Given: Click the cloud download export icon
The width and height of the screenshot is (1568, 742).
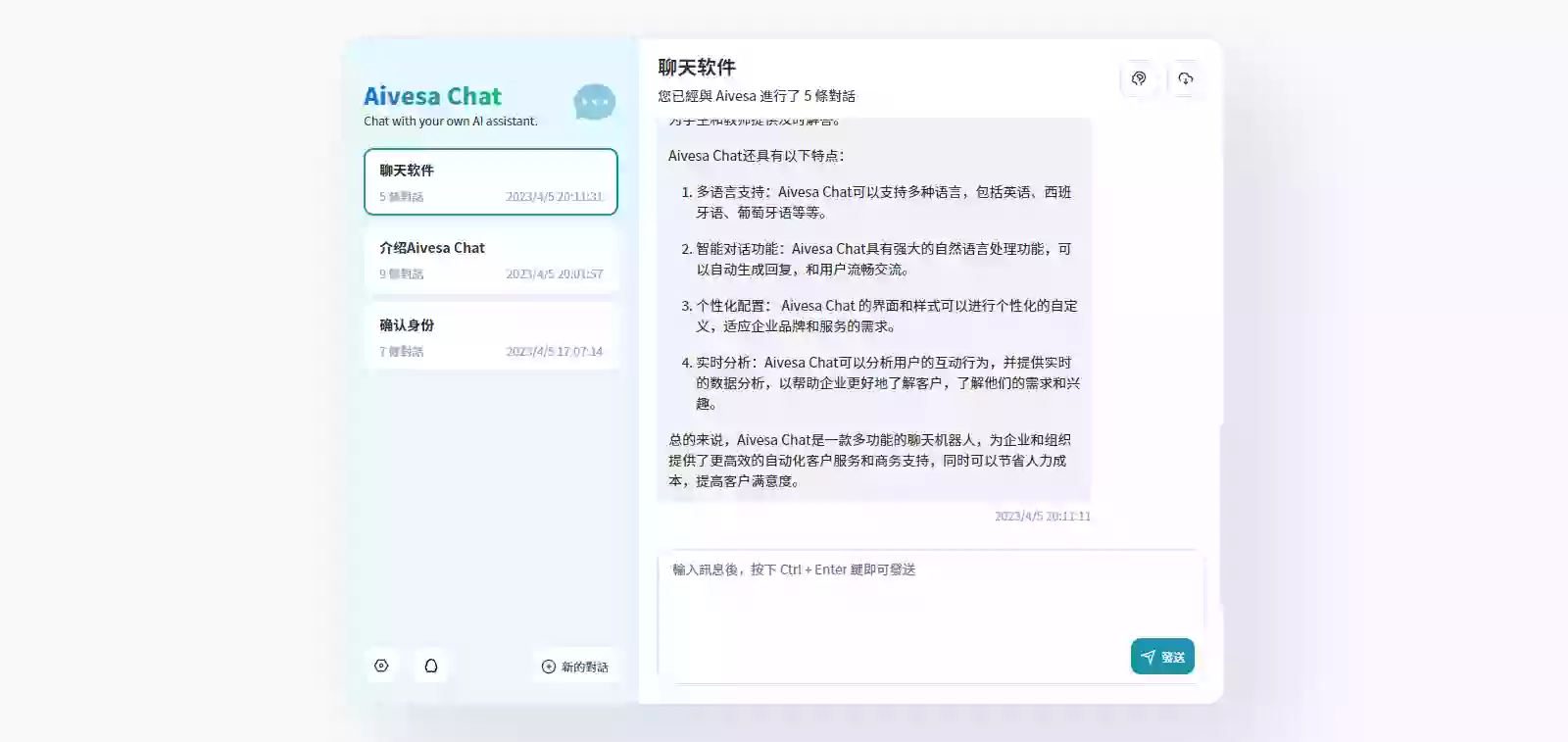Looking at the screenshot, I should pyautogui.click(x=1186, y=78).
